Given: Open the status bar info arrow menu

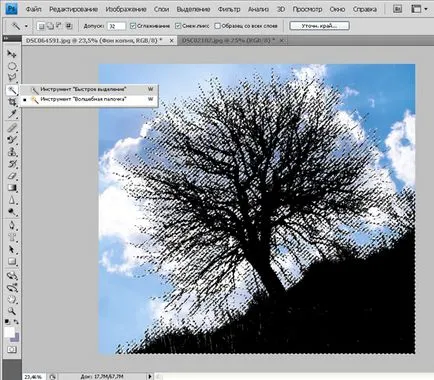Looking at the screenshot, I should point(150,377).
